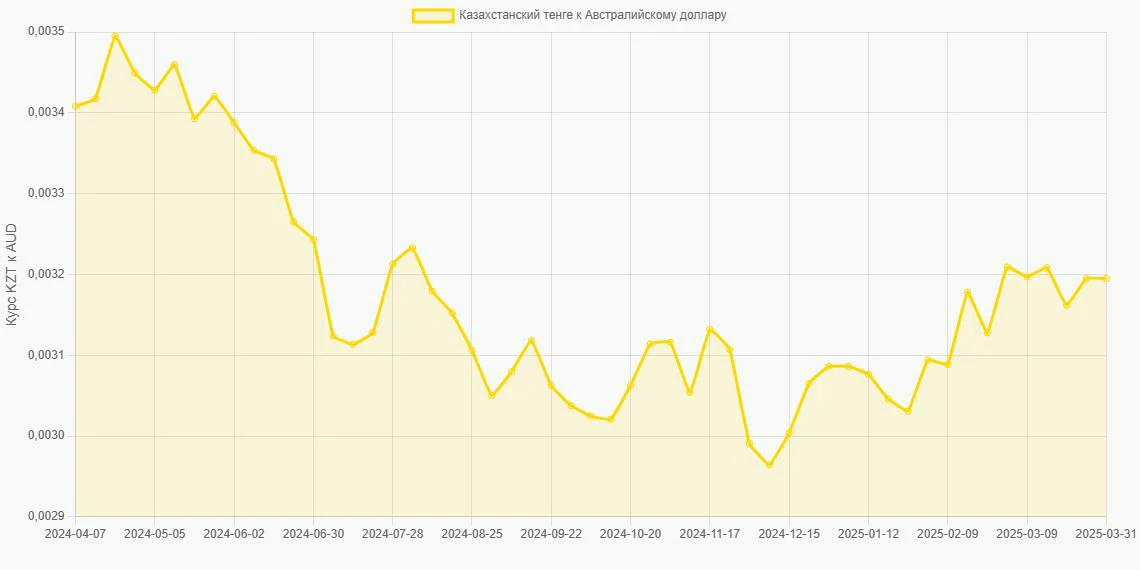Select the lowest data point of the chart
This screenshot has height=570, width=1140.
[x=769, y=465]
